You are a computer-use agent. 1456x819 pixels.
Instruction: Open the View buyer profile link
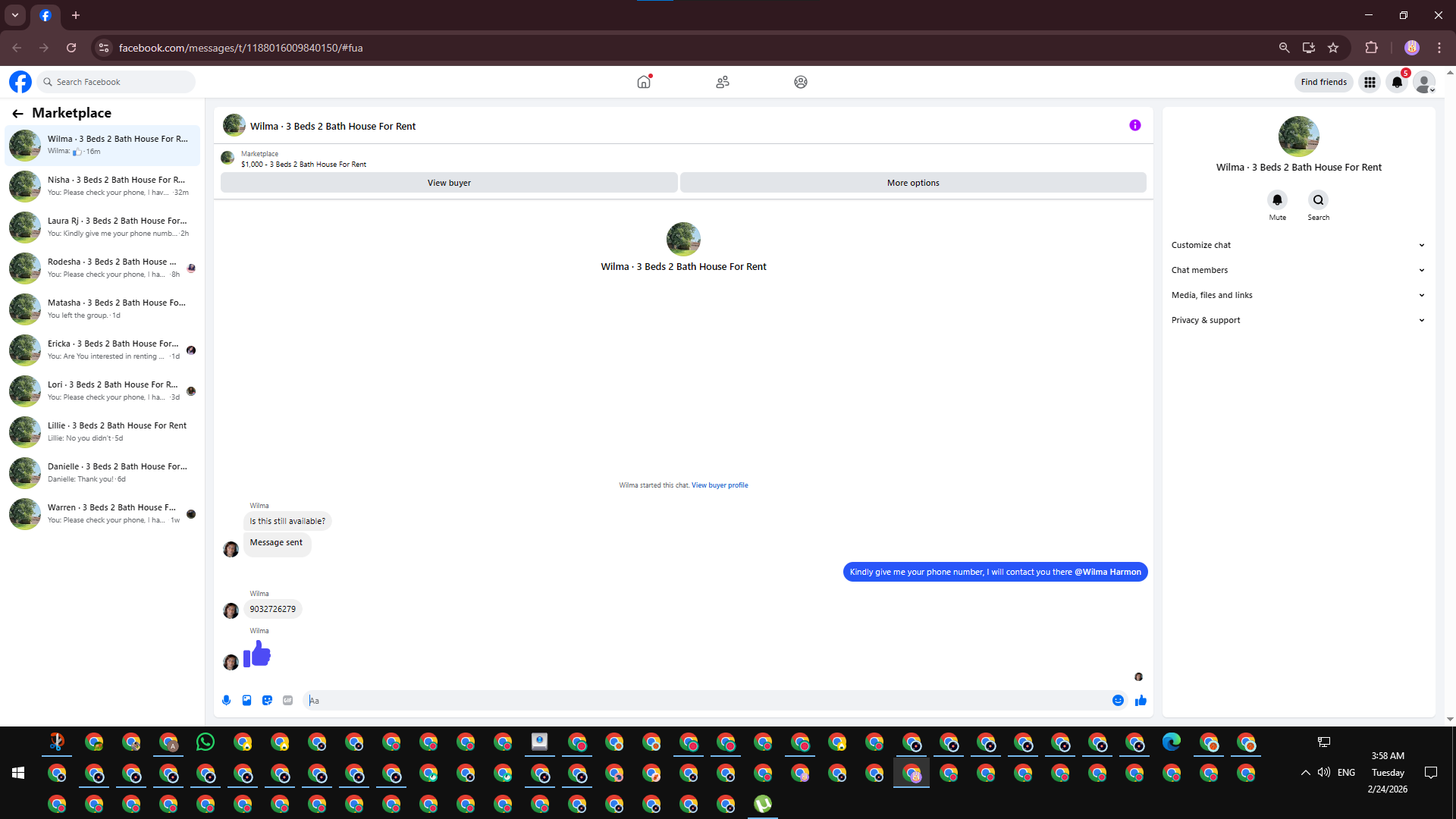point(719,485)
